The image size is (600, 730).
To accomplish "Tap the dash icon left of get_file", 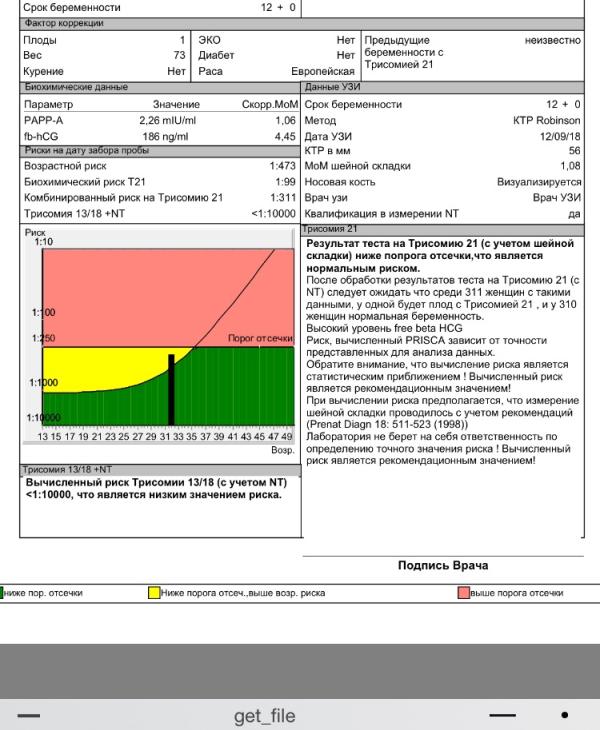I will coord(29,716).
